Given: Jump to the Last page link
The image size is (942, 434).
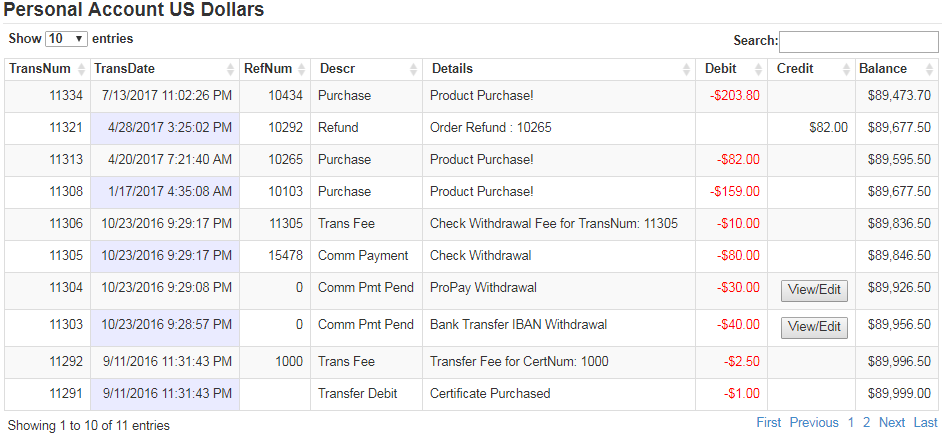Looking at the screenshot, I should pyautogui.click(x=926, y=423).
